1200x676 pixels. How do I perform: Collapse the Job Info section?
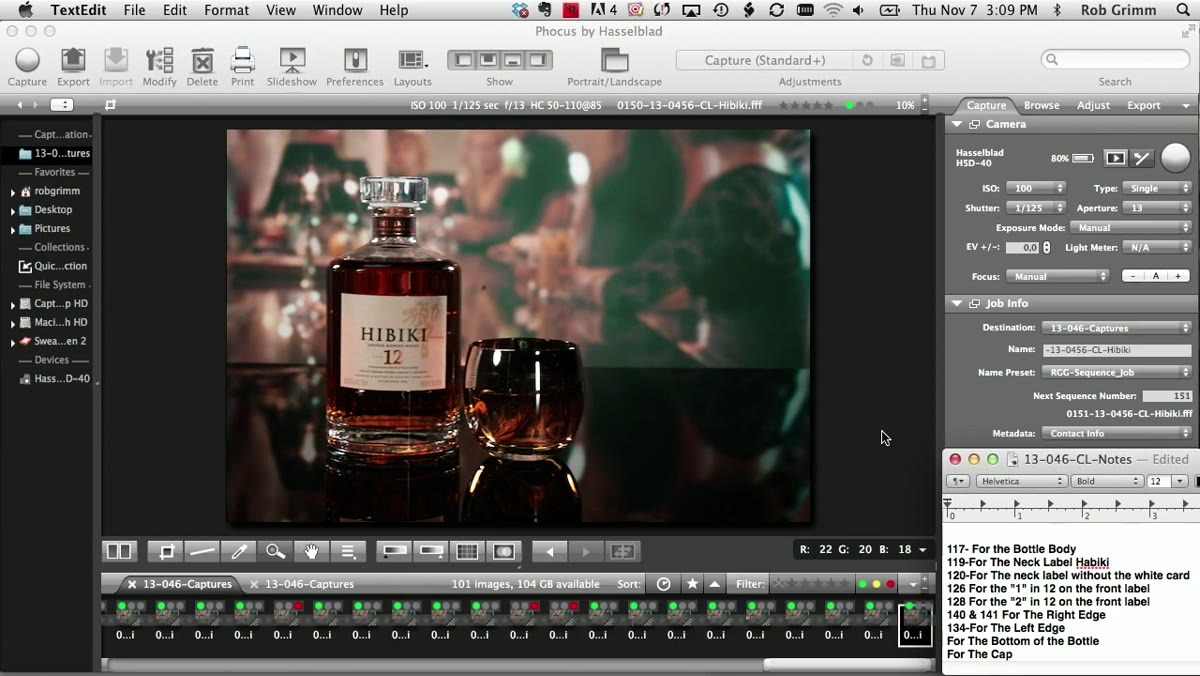coord(957,303)
